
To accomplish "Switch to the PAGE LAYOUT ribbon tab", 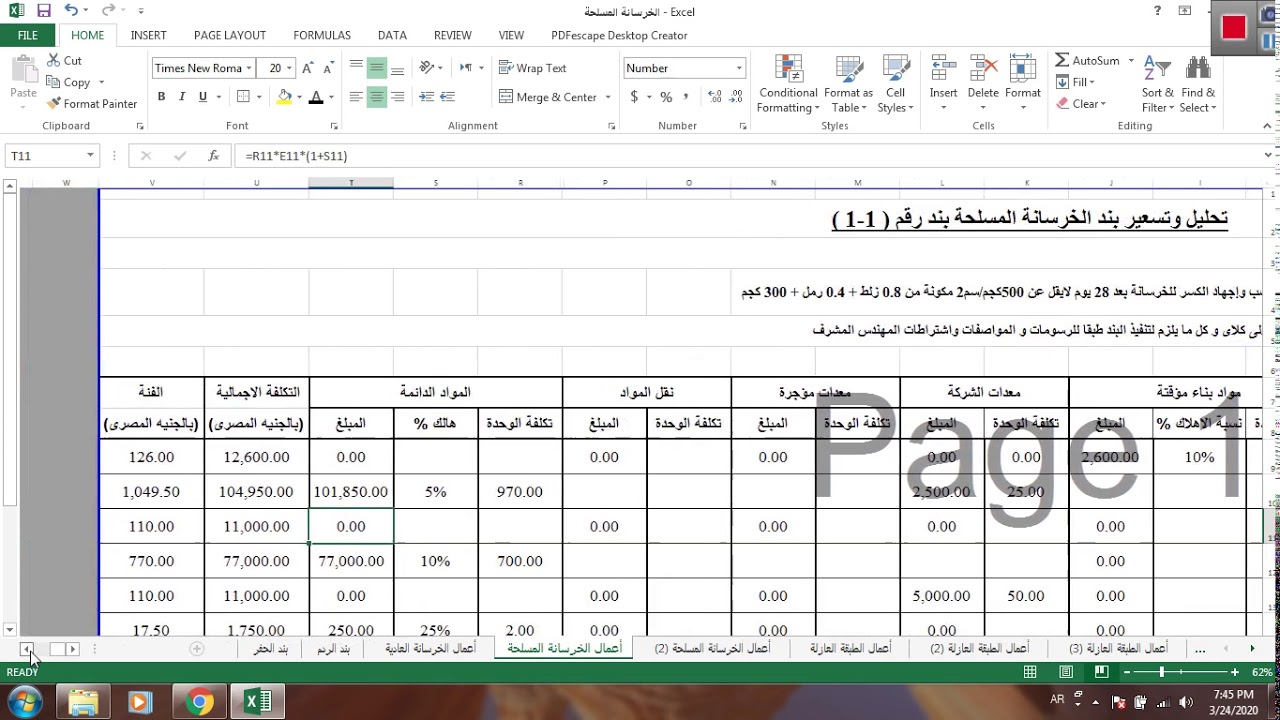I will (230, 35).
